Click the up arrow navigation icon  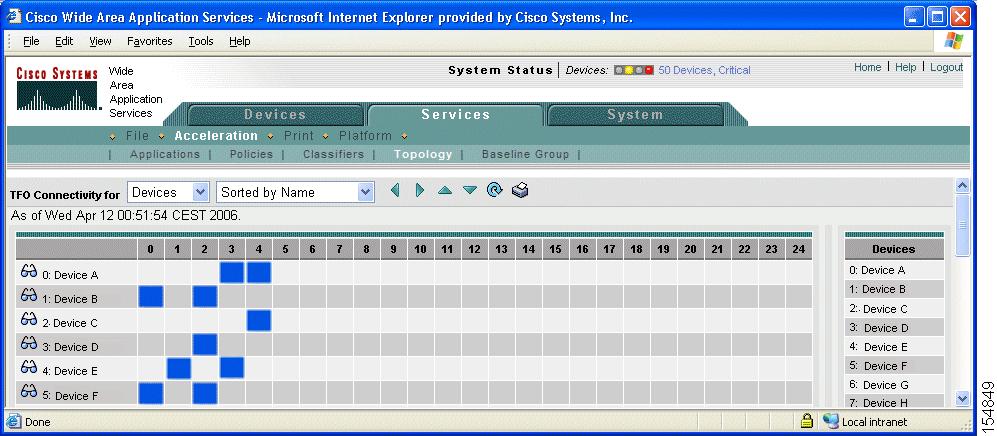[444, 190]
